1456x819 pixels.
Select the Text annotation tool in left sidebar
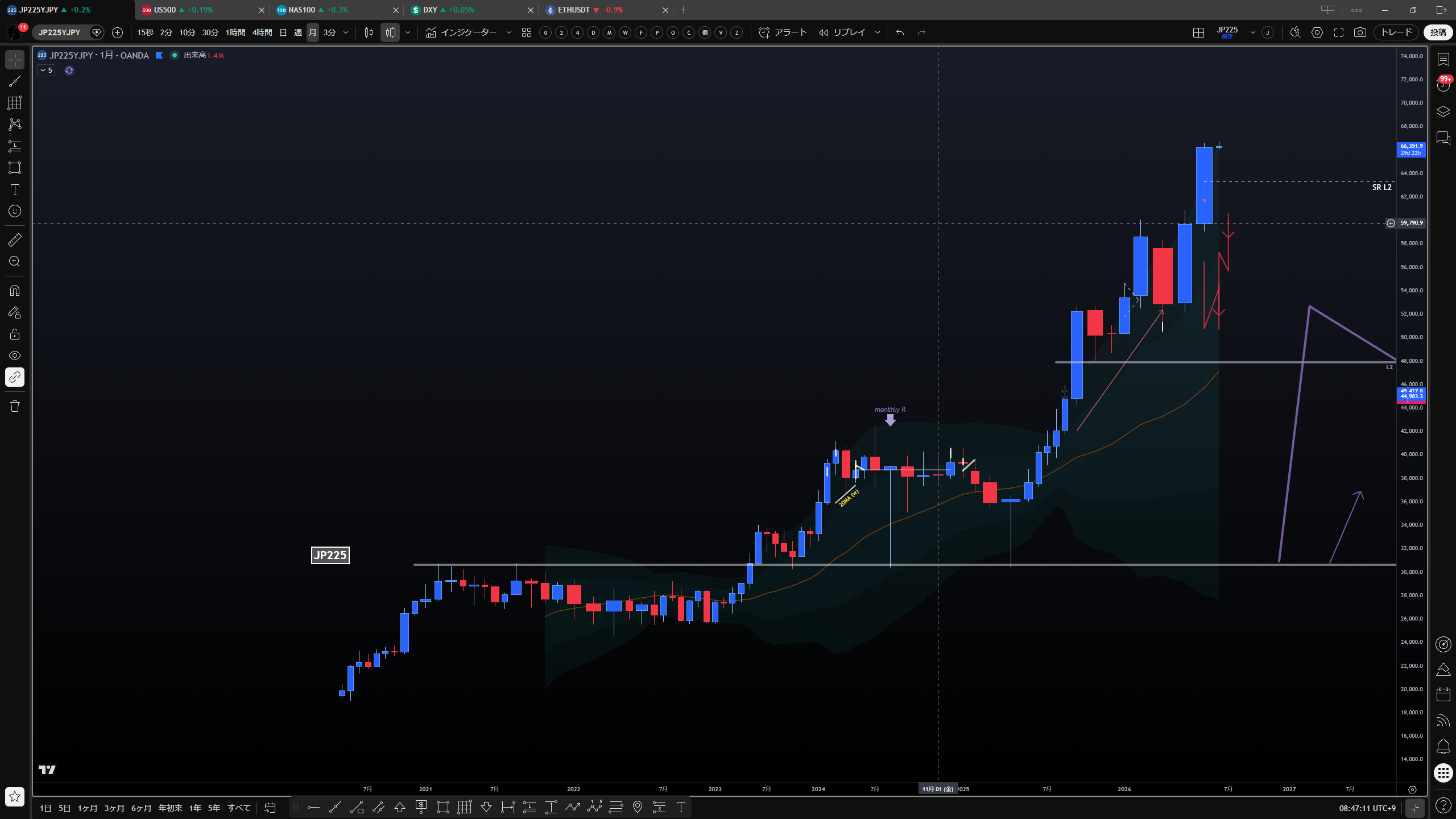[x=15, y=189]
